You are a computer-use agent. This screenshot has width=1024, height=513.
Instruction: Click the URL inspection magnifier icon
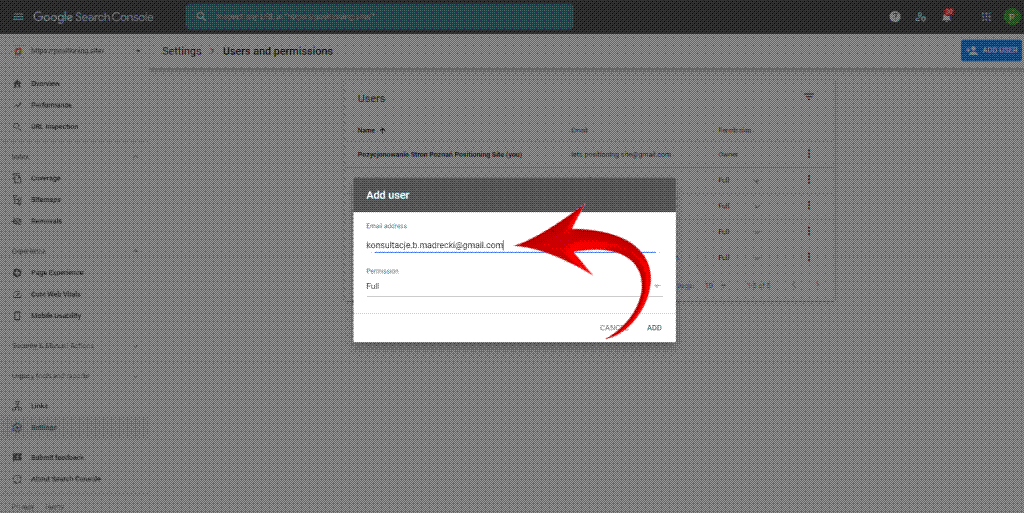(x=18, y=127)
